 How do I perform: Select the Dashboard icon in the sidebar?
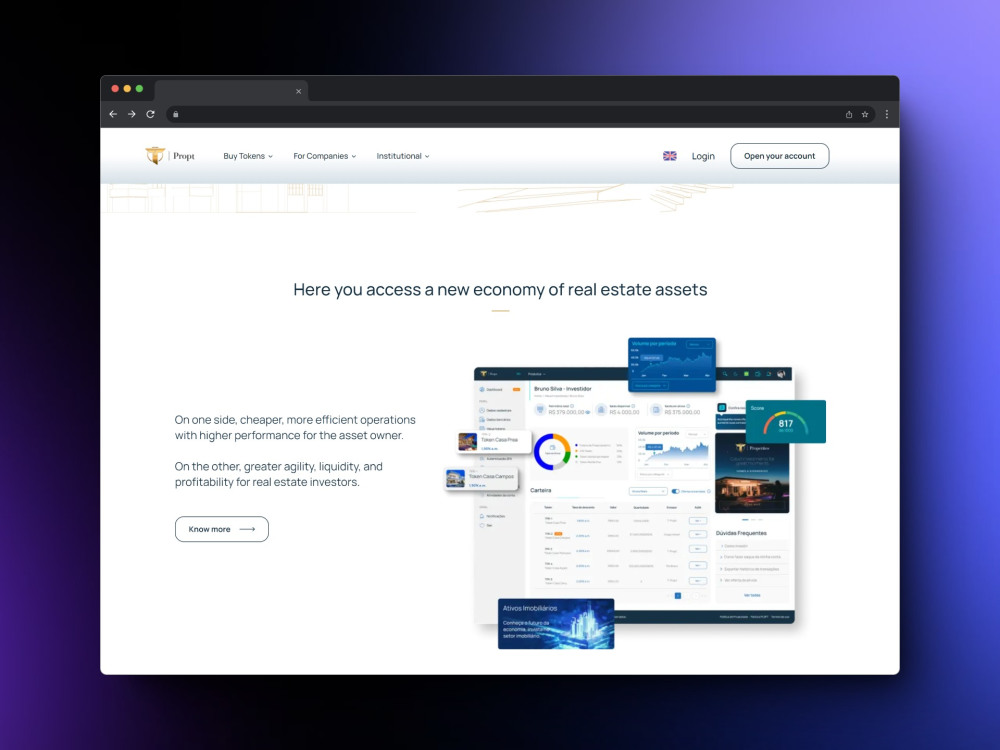(481, 389)
